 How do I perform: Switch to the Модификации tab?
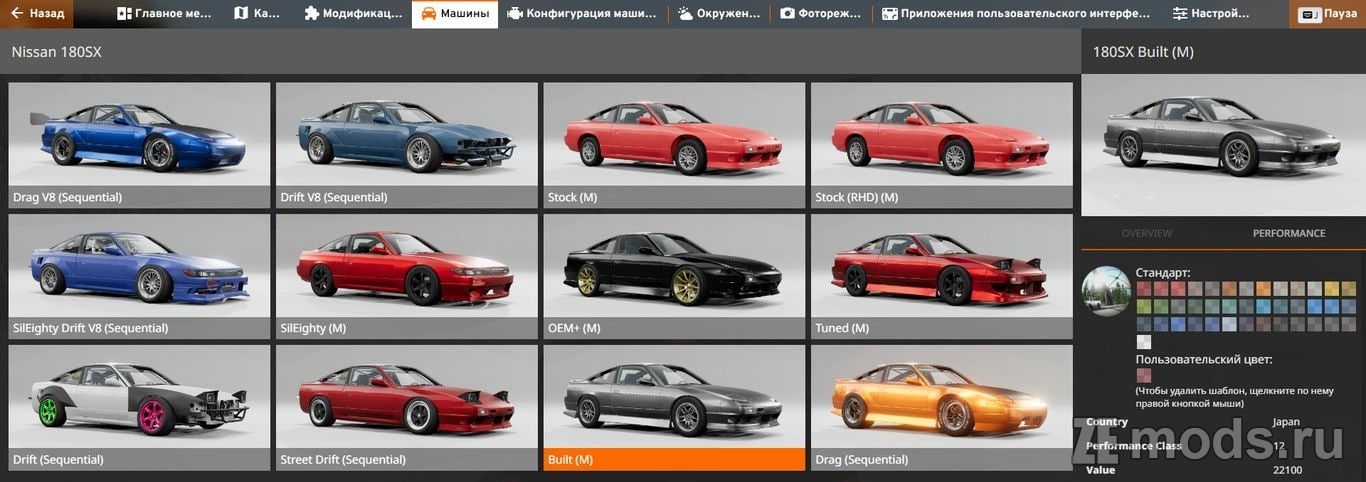tap(353, 14)
